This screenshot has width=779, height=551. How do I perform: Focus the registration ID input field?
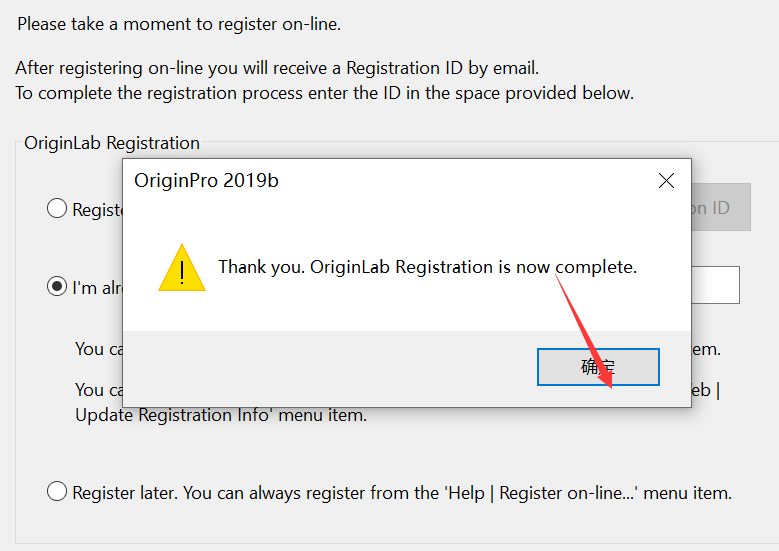pos(715,285)
